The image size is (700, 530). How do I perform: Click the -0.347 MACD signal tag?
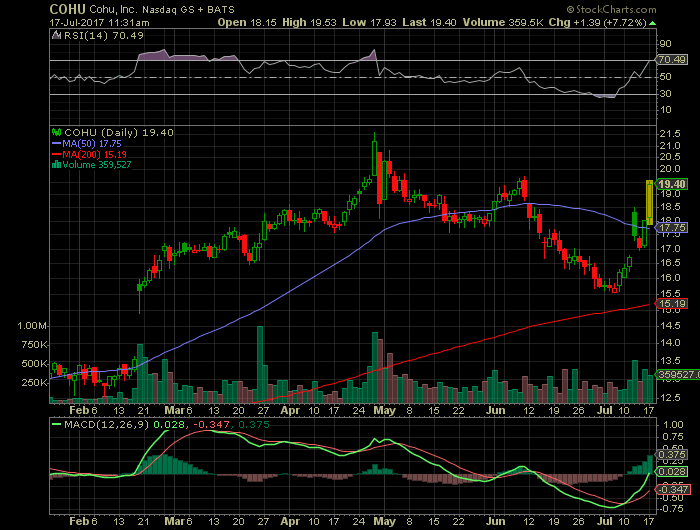(x=672, y=490)
